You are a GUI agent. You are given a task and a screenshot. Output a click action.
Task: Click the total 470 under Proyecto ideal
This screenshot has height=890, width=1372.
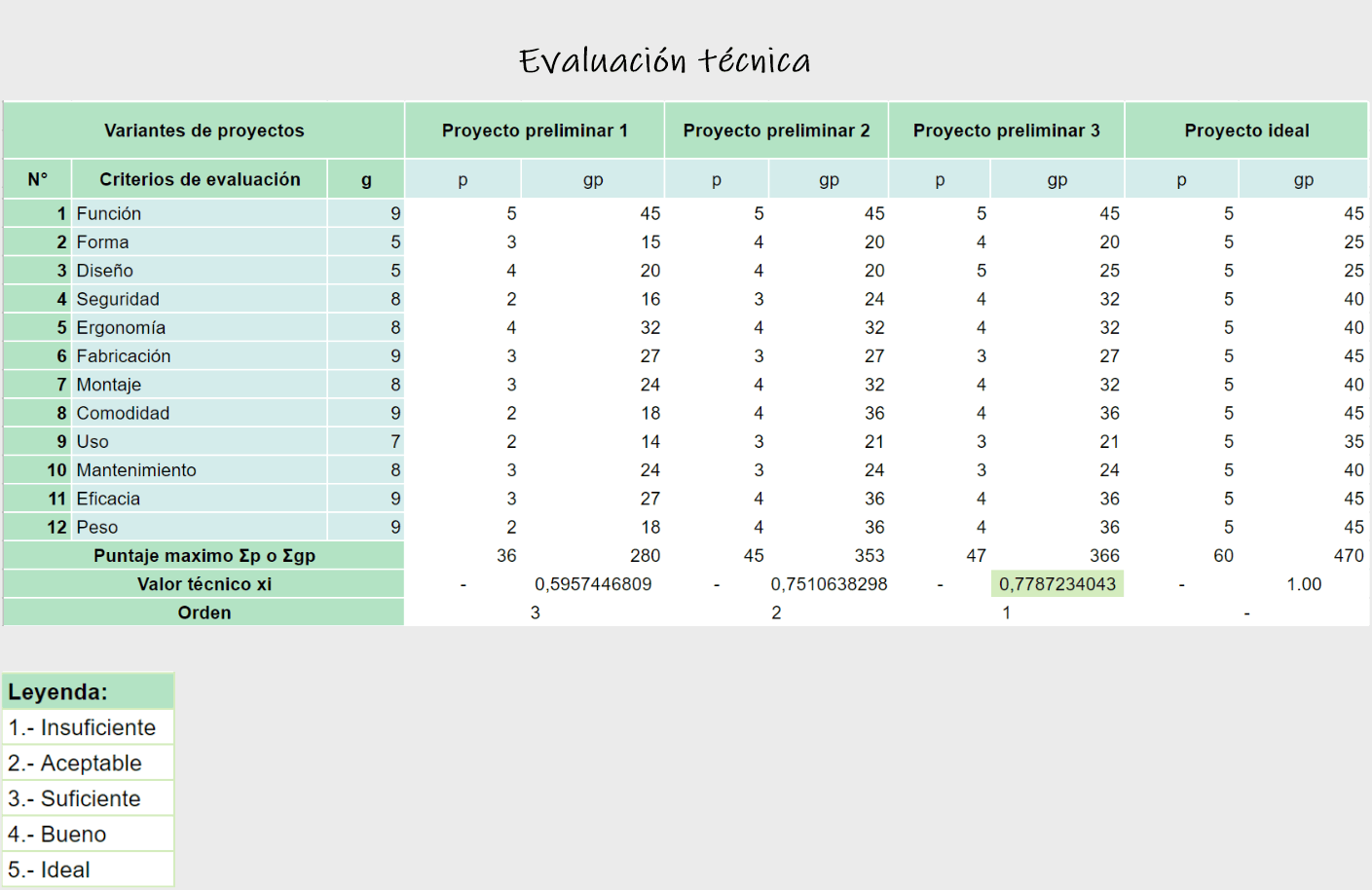[x=1349, y=556]
